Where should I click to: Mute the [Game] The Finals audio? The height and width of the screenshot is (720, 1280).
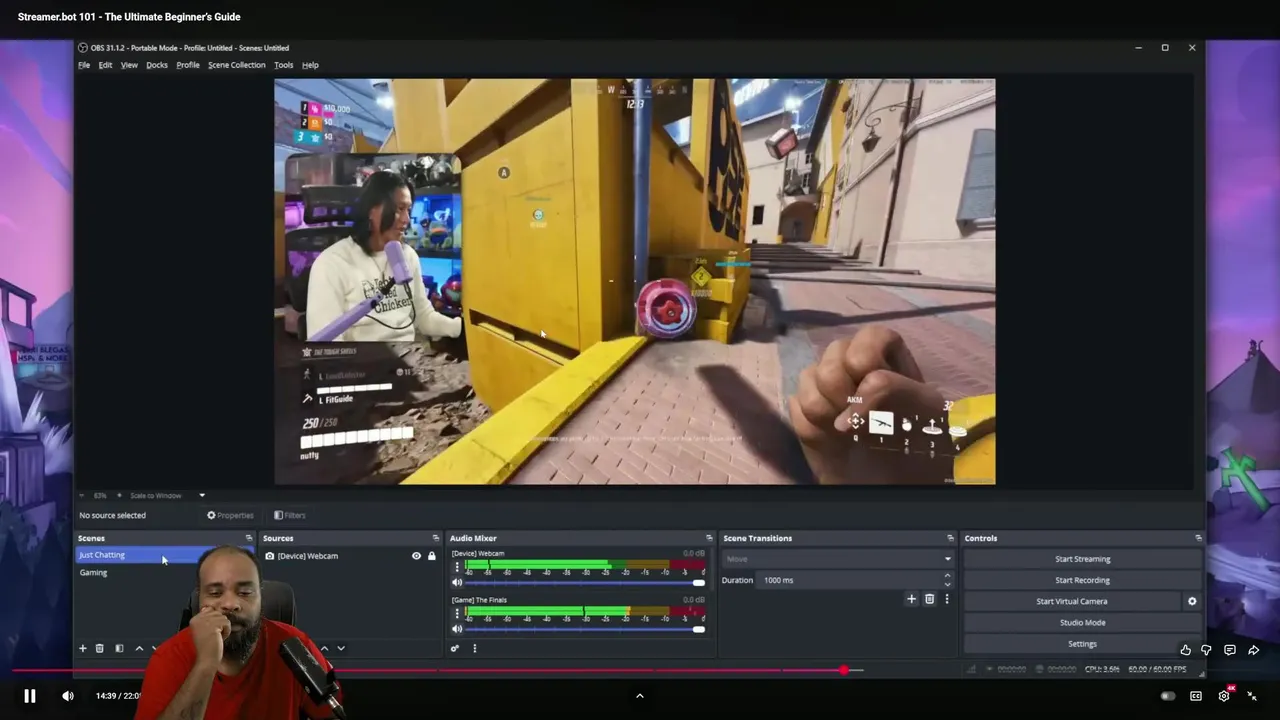coord(457,629)
